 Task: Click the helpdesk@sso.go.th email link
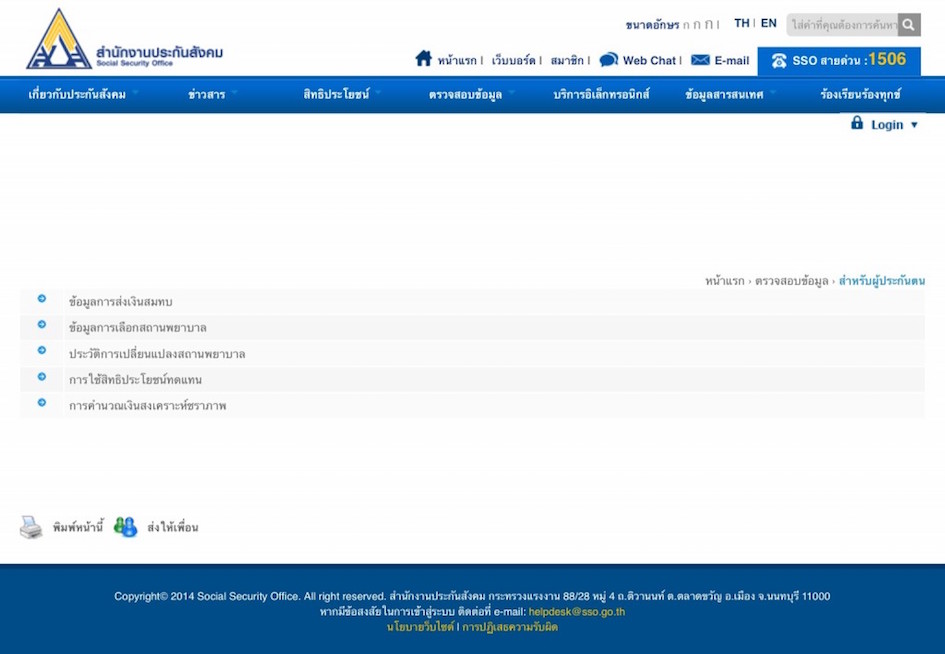click(x=577, y=612)
